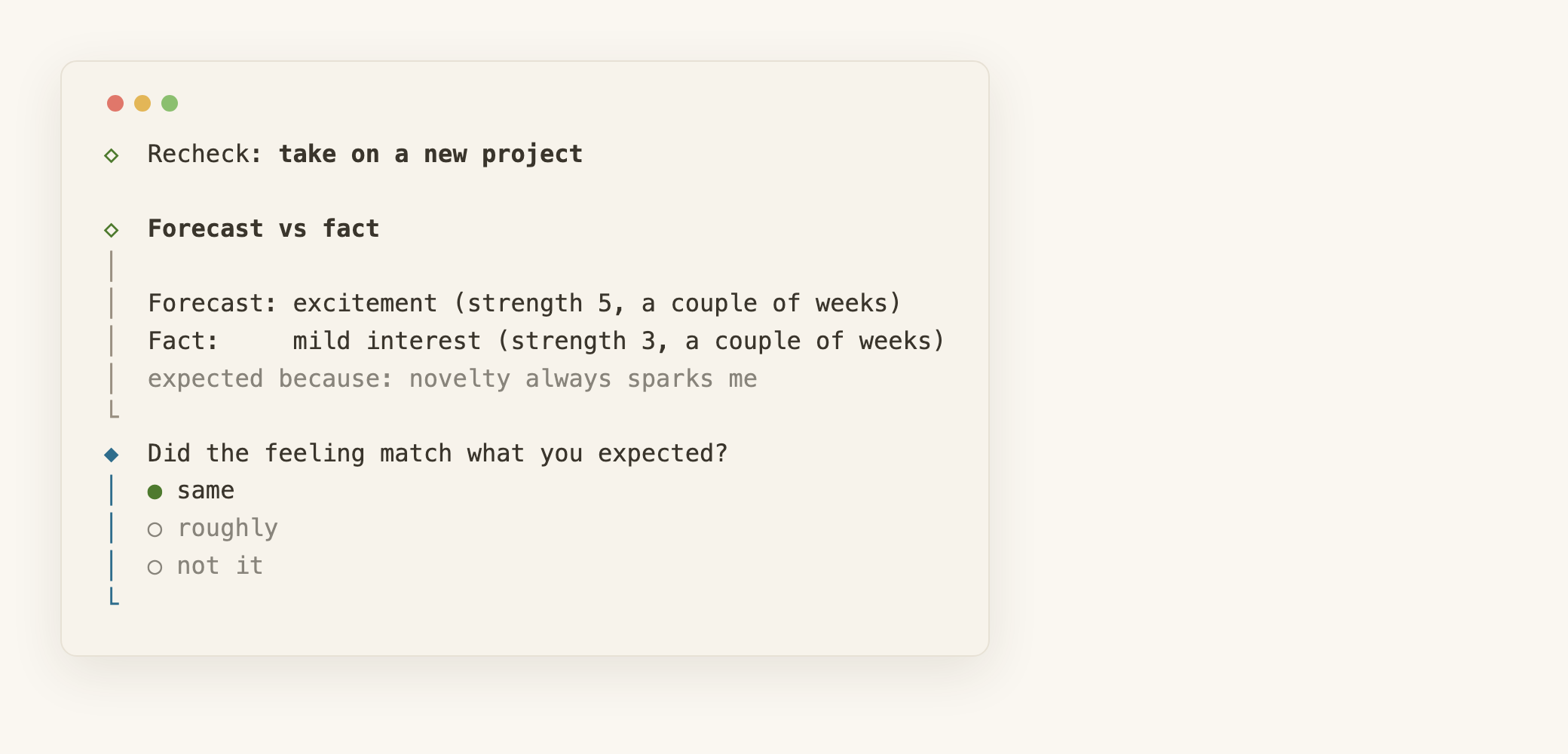The width and height of the screenshot is (1568, 754).
Task: Click the "take on a new project" title
Action: click(x=431, y=155)
